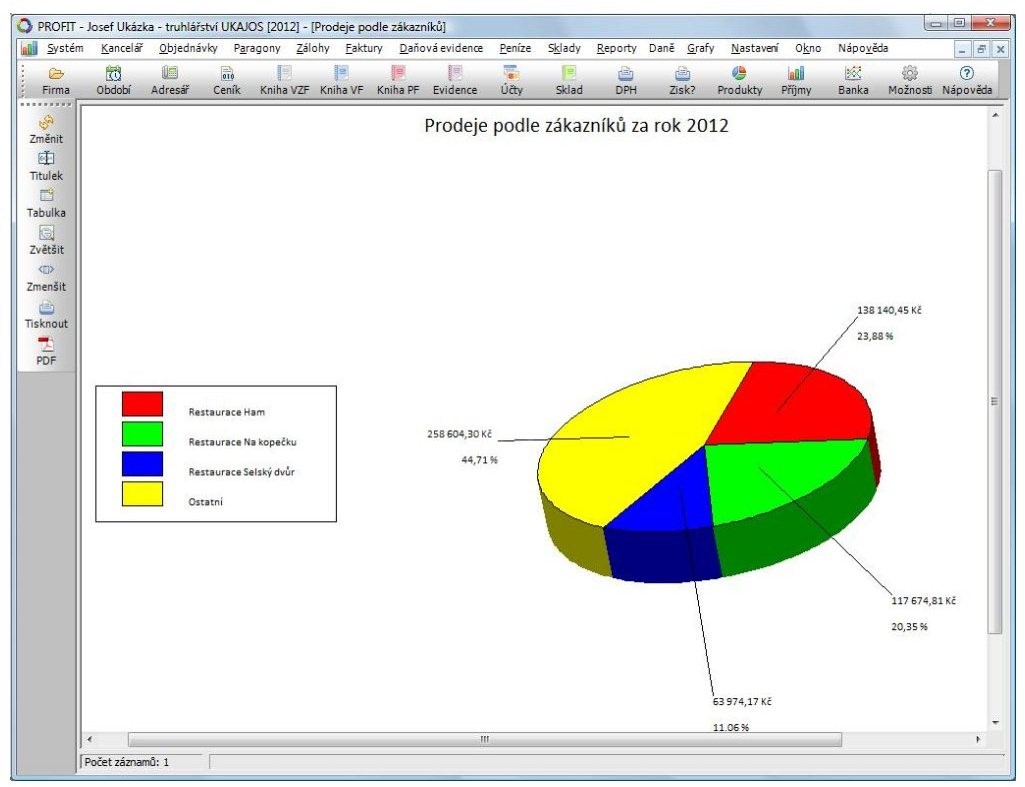
Task: Click the scroll right arrow
Action: pos(979,739)
